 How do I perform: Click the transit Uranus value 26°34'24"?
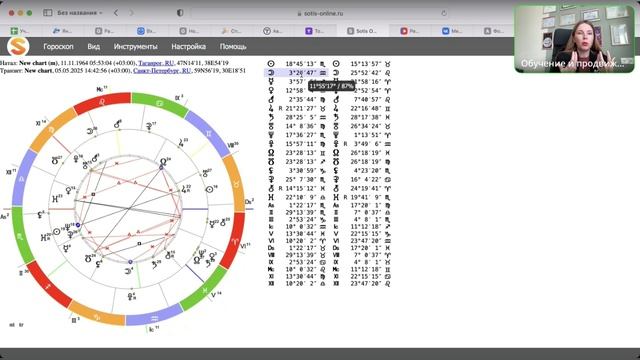tap(366, 126)
